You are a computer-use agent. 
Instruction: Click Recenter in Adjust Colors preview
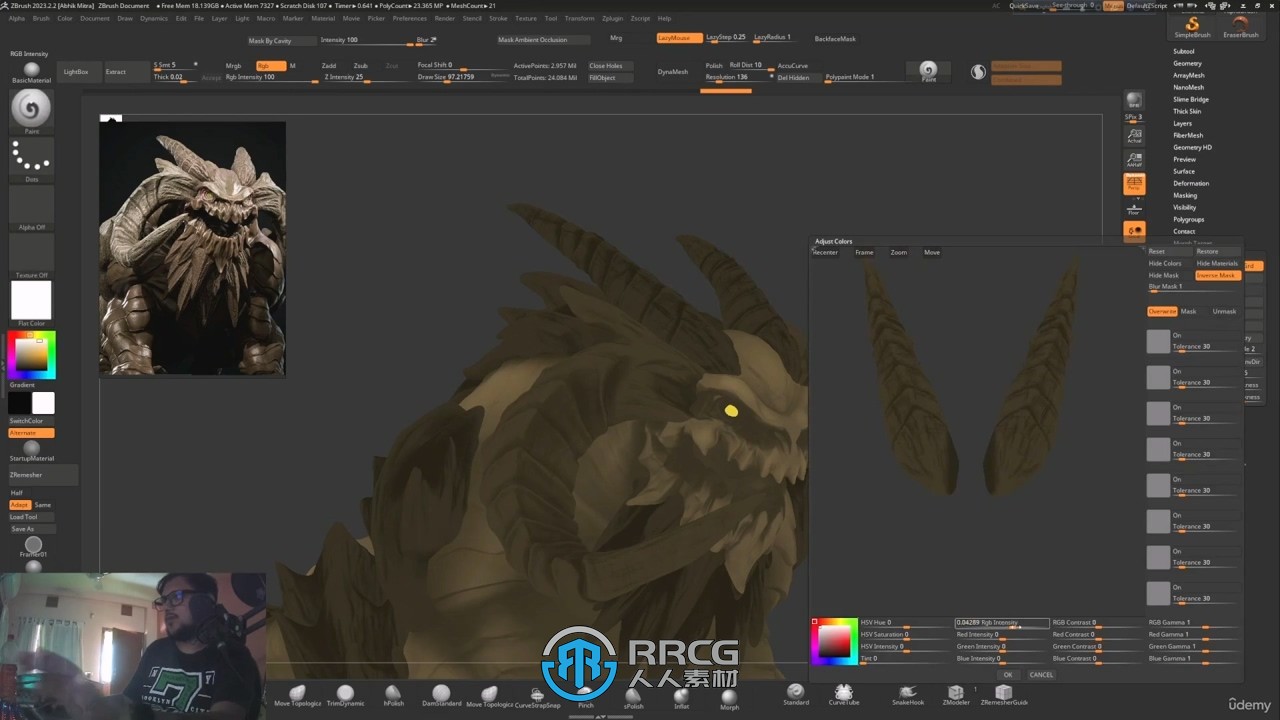pos(825,252)
